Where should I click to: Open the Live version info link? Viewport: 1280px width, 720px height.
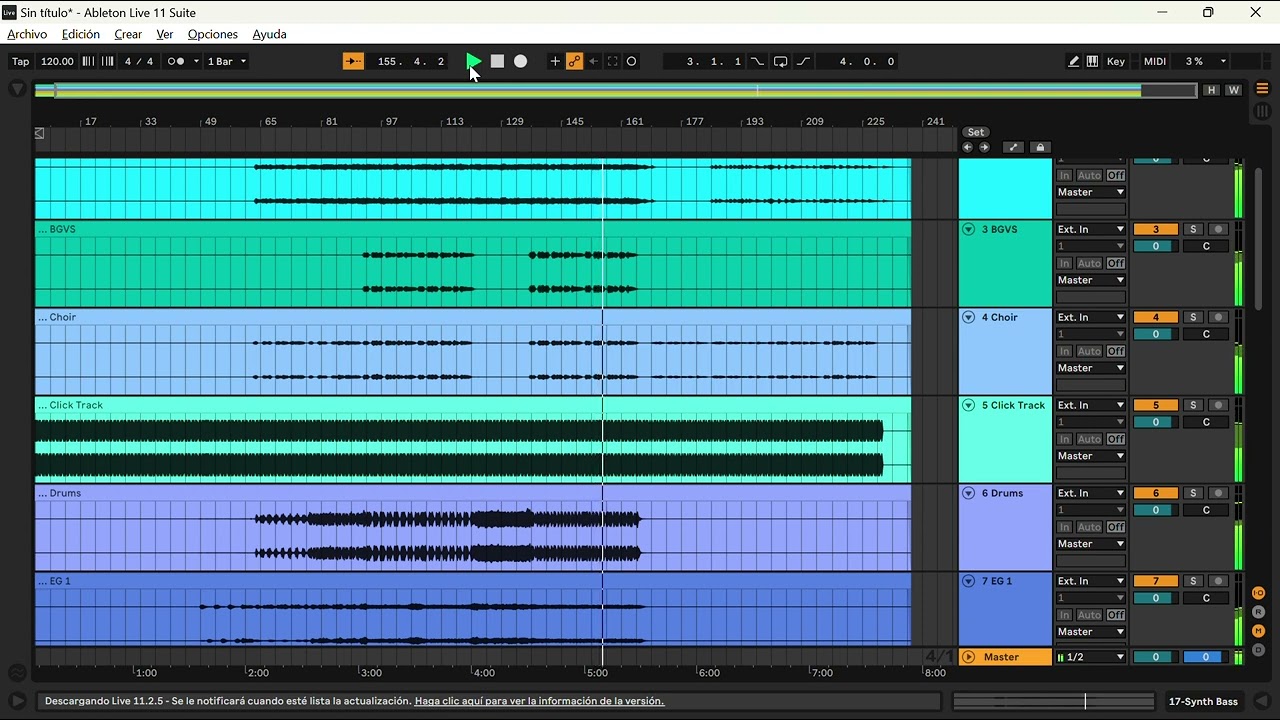click(x=539, y=701)
